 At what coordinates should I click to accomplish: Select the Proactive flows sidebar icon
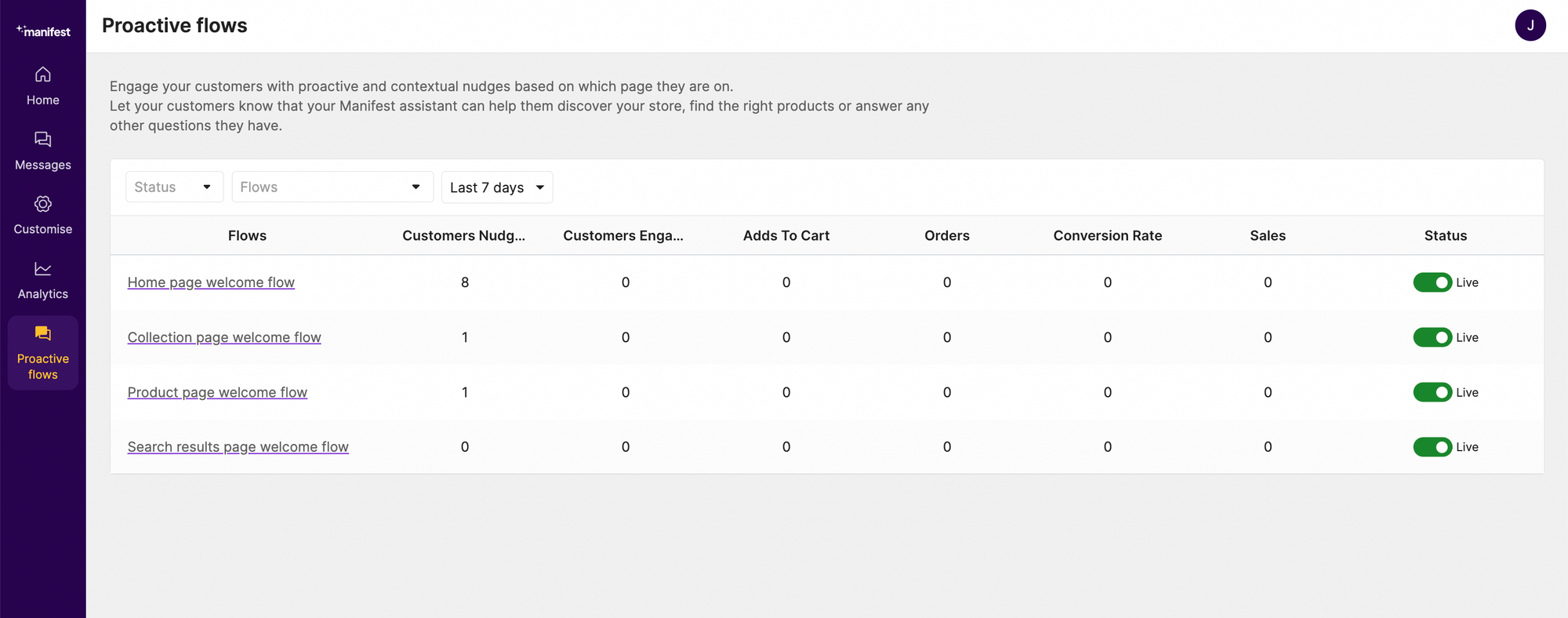pos(43,334)
